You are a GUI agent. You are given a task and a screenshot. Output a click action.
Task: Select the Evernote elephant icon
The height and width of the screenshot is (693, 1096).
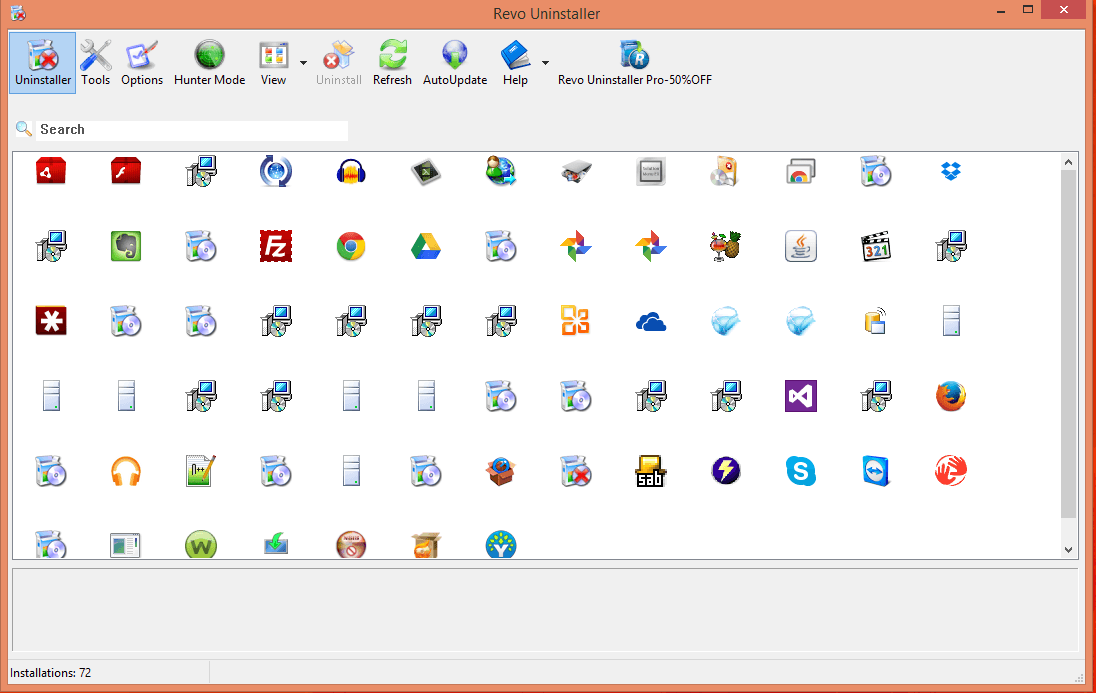pos(126,246)
